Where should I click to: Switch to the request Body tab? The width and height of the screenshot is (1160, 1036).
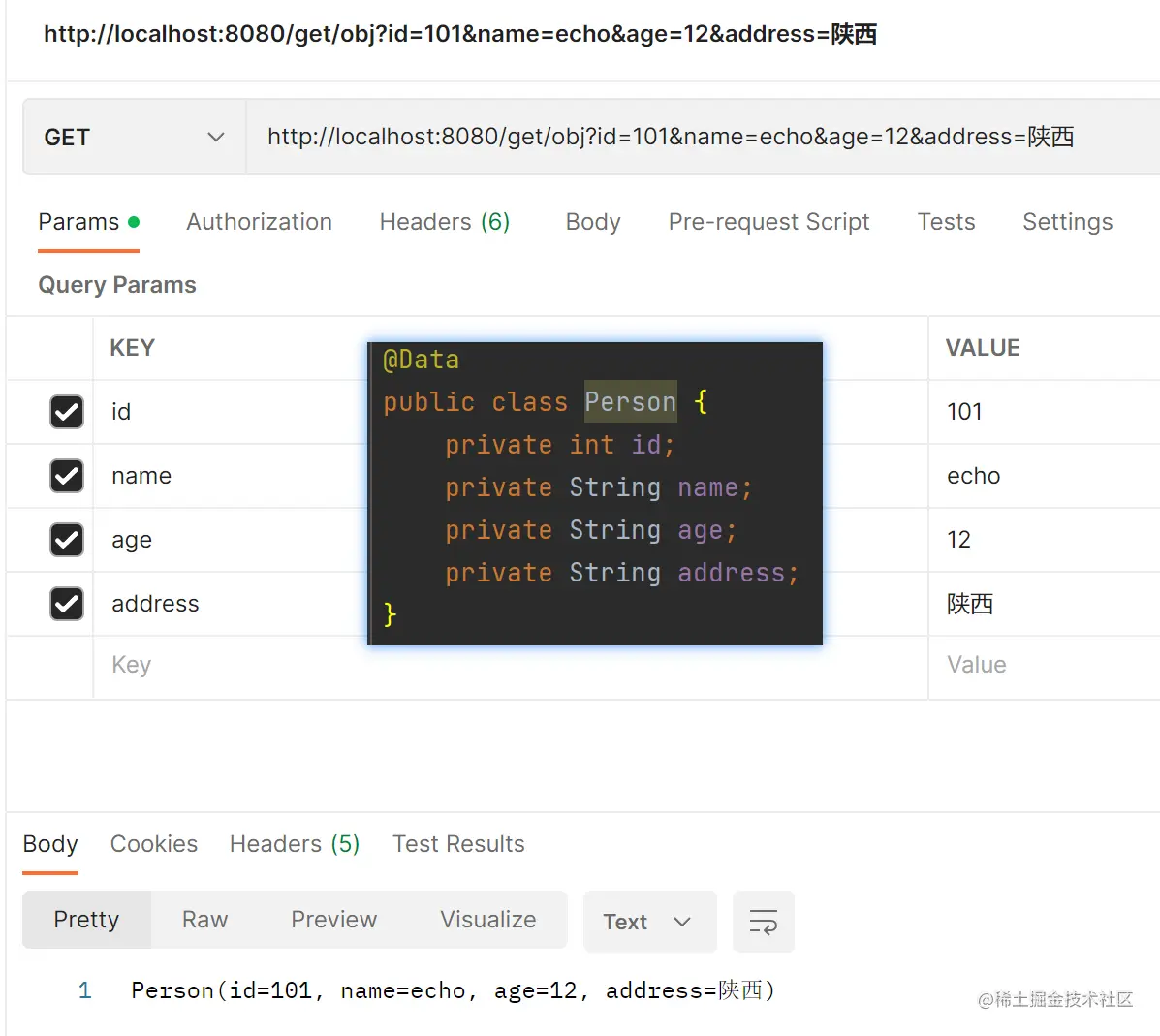pos(592,222)
